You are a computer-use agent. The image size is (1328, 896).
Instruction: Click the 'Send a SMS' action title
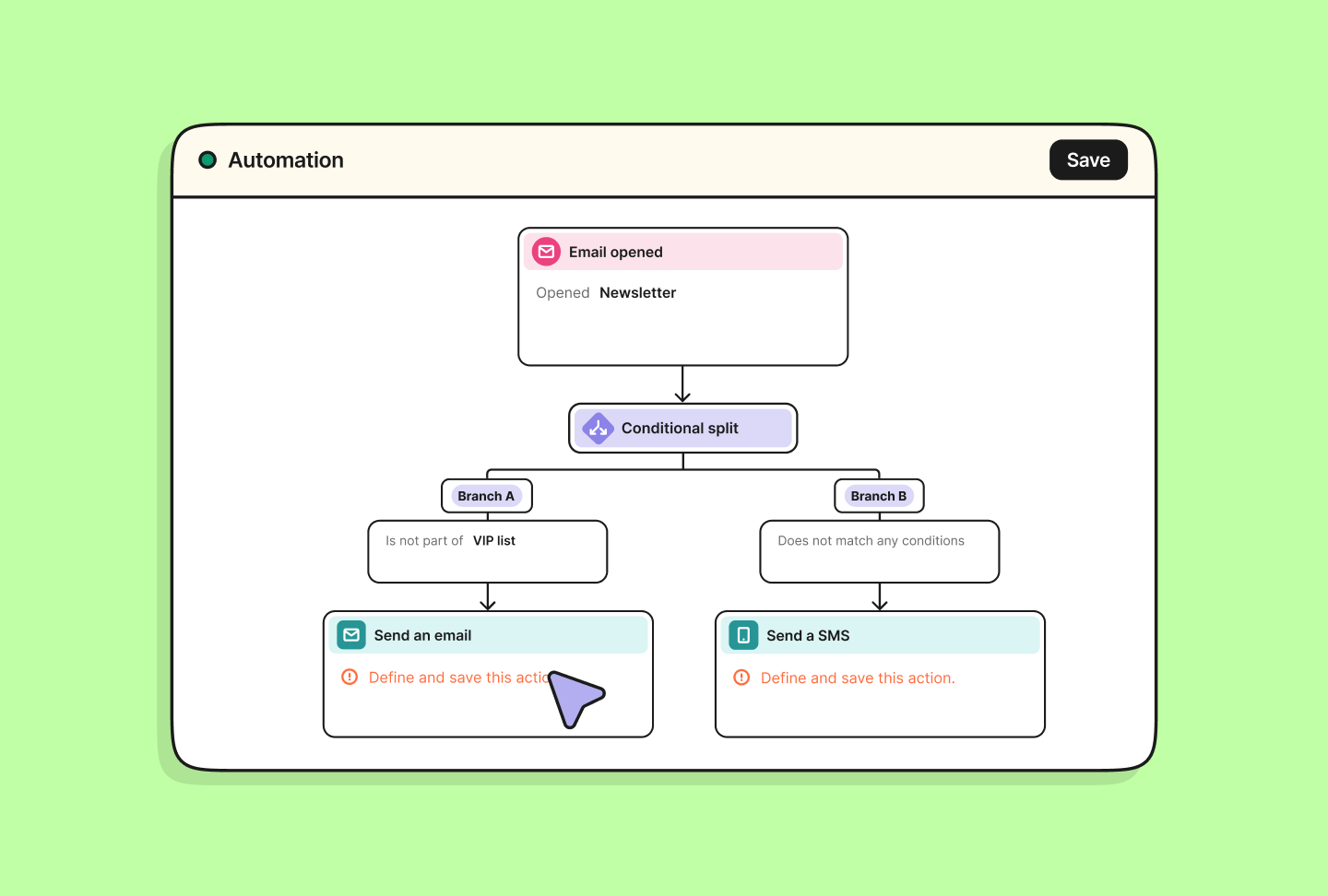click(x=808, y=635)
